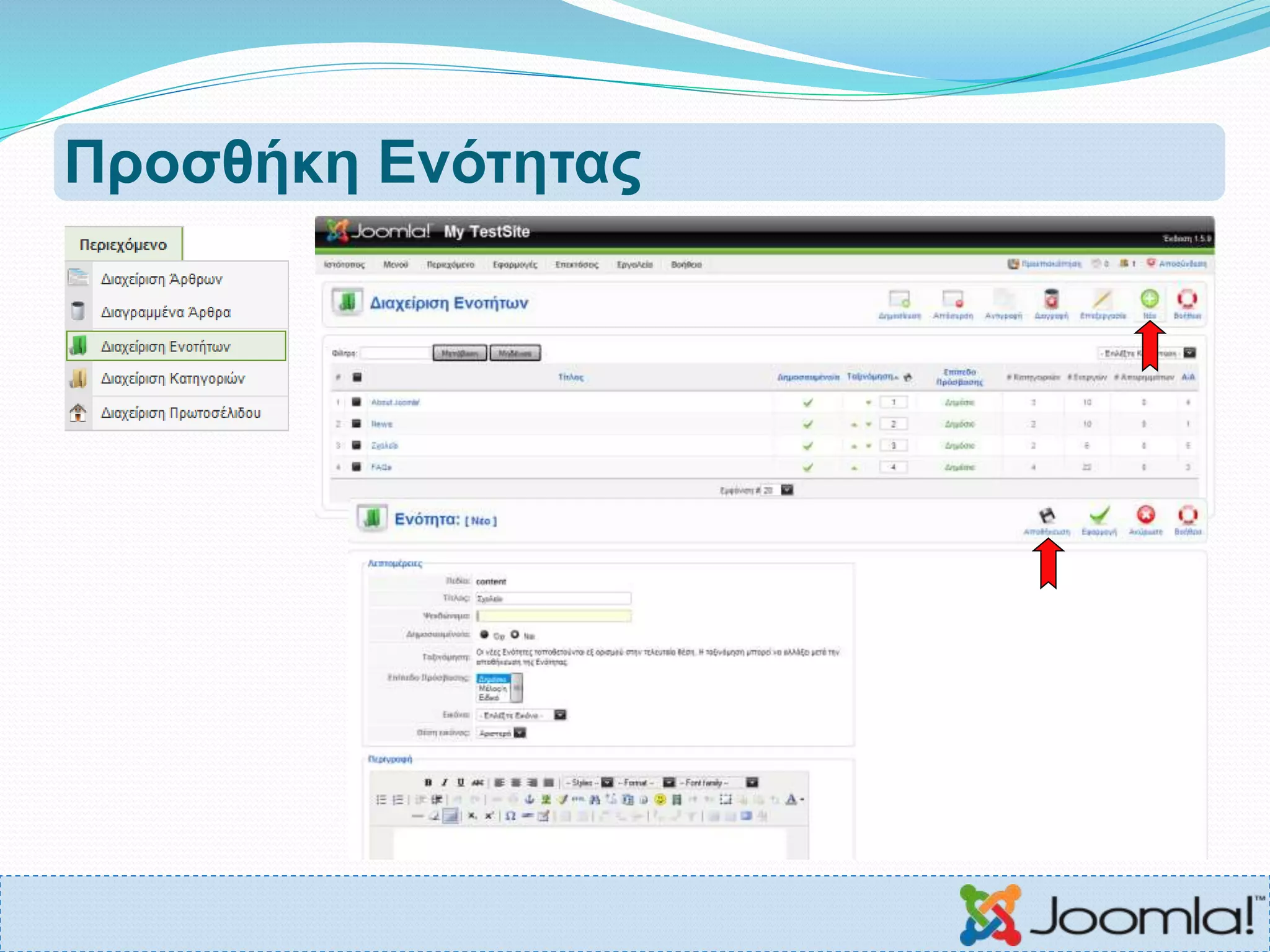Toggle bold in the description editor
Image resolution: width=1270 pixels, height=952 pixels.
428,783
